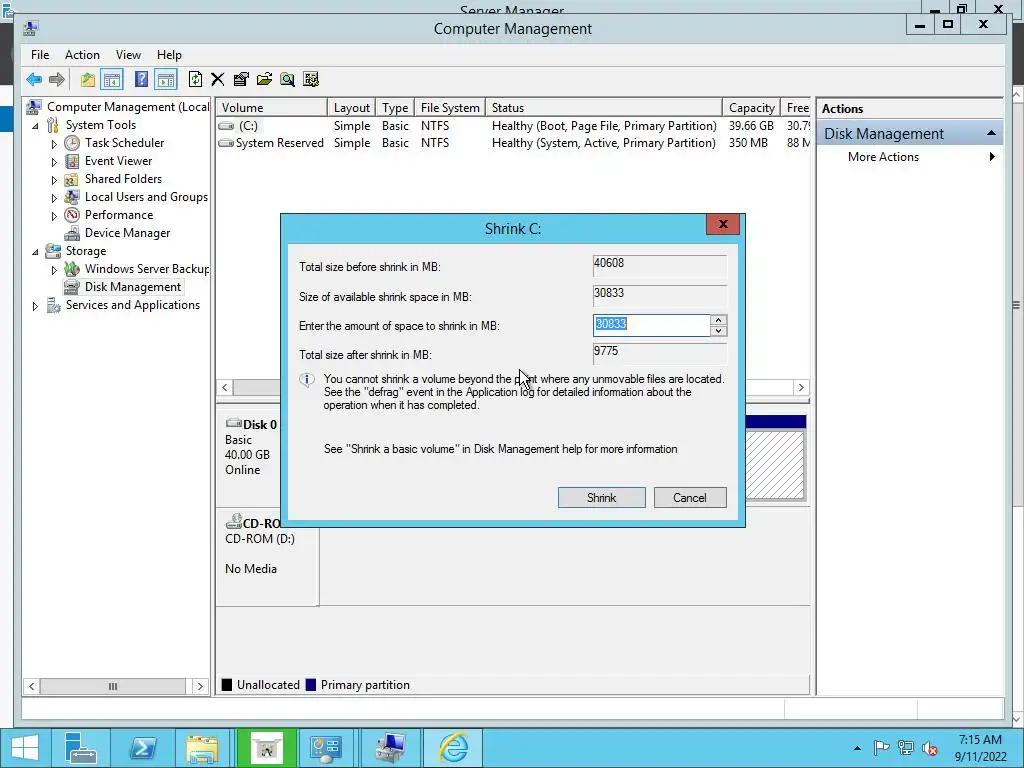The width and height of the screenshot is (1024, 768).
Task: Click the shrink amount input field
Action: point(651,325)
